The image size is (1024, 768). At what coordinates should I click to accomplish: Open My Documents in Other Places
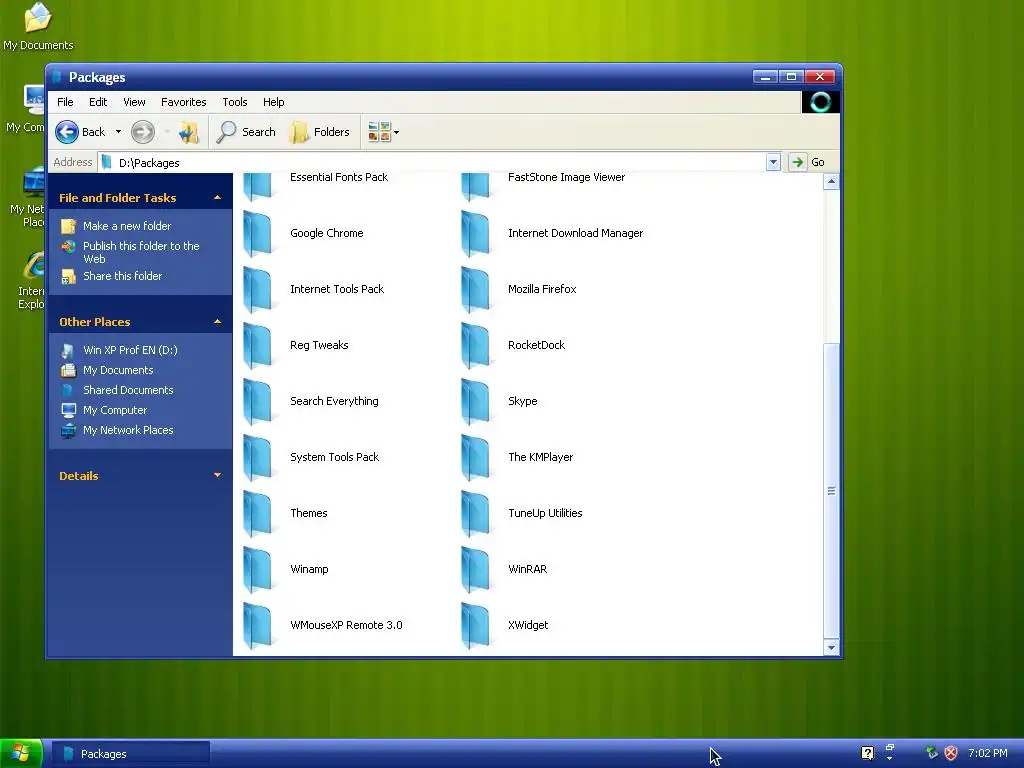coord(118,370)
